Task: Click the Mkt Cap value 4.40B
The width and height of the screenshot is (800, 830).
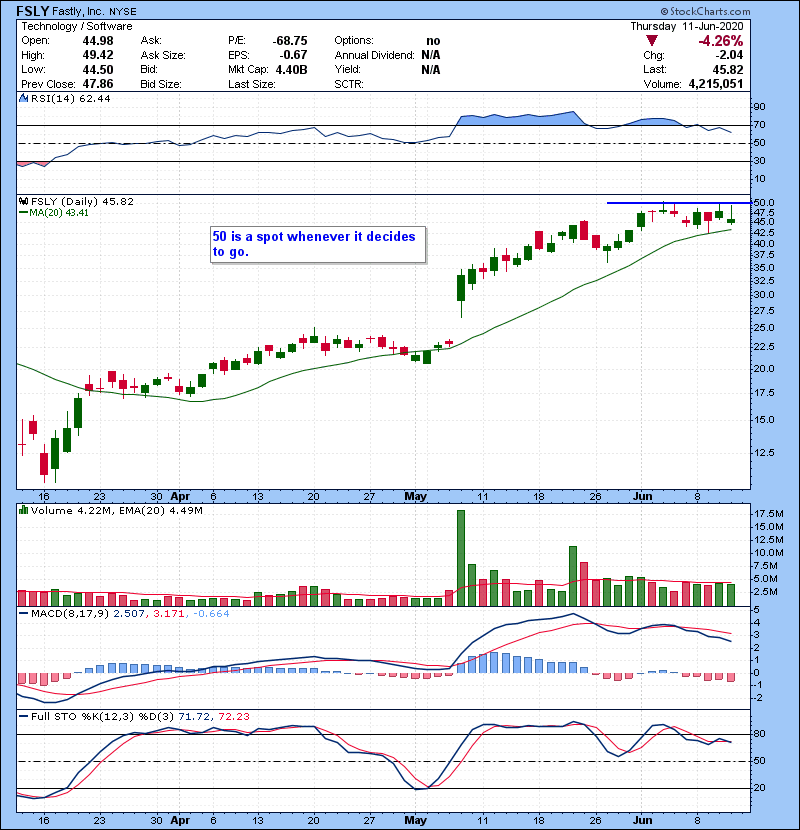Action: point(292,69)
